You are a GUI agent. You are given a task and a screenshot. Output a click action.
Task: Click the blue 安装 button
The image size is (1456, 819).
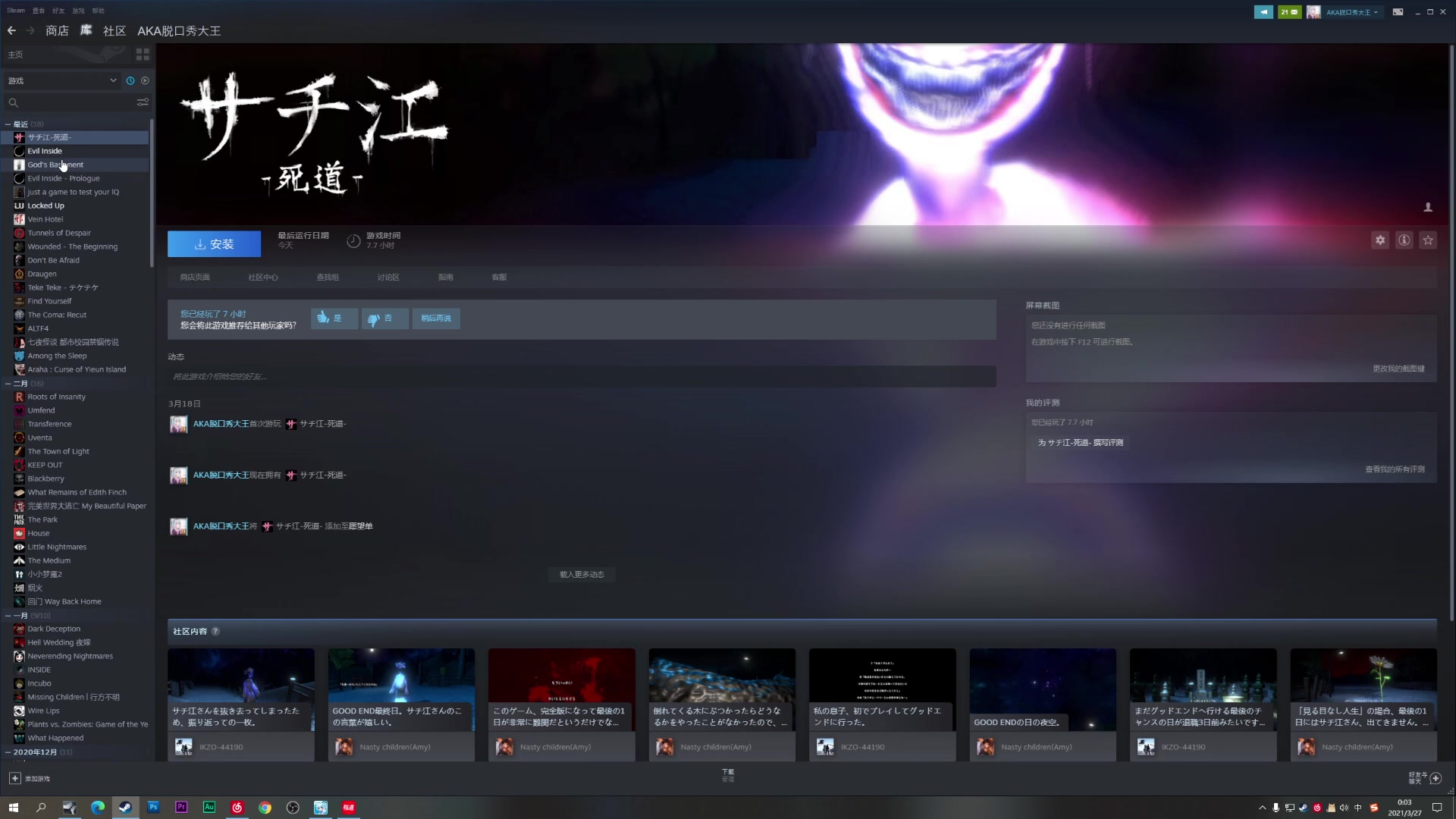point(214,244)
